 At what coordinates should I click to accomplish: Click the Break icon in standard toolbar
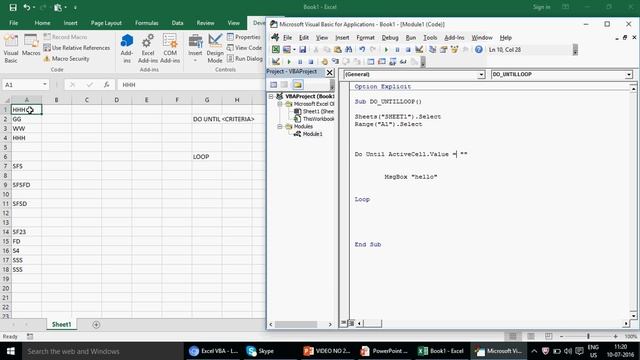[x=397, y=49]
